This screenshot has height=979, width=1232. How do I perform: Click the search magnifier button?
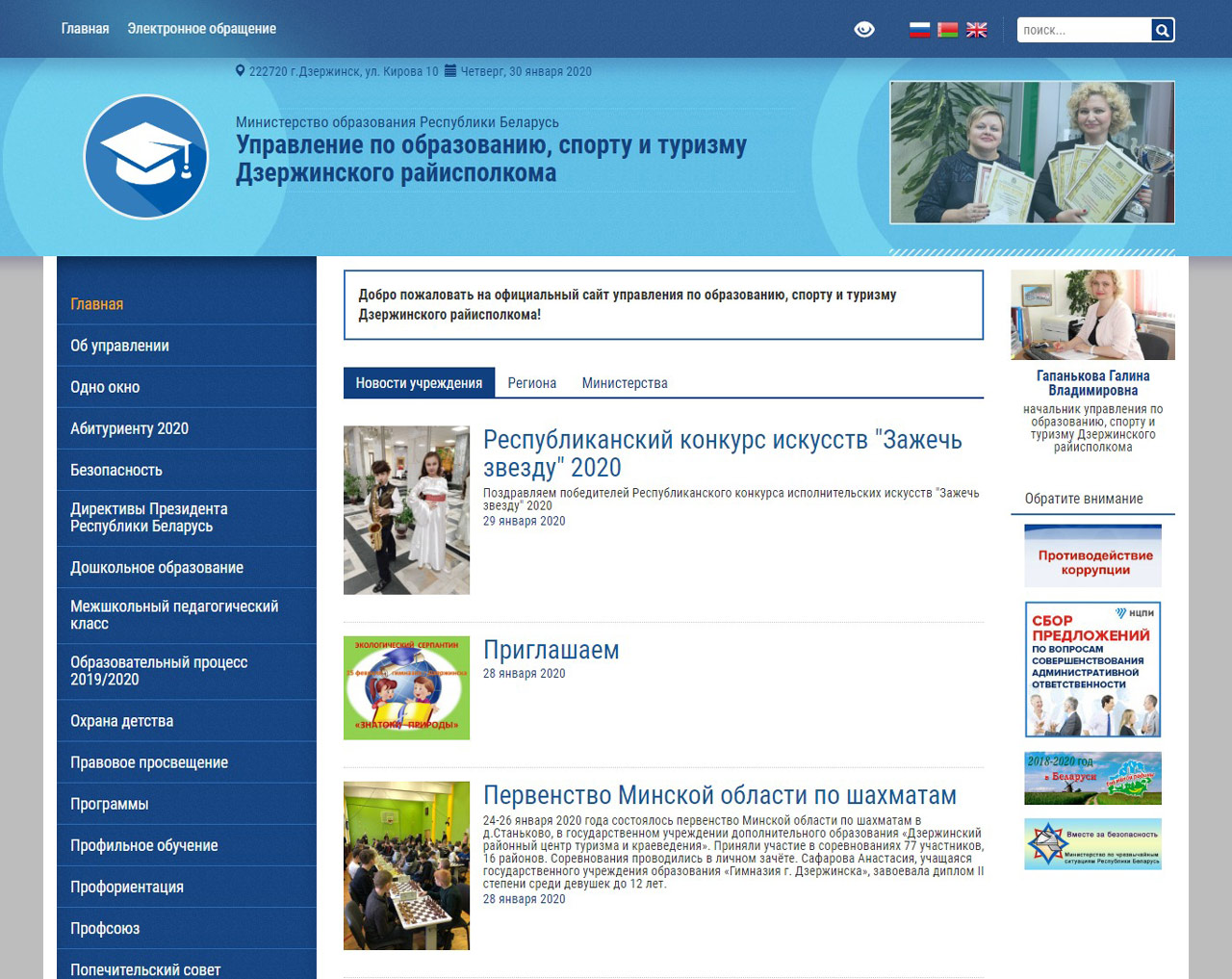(x=1163, y=30)
